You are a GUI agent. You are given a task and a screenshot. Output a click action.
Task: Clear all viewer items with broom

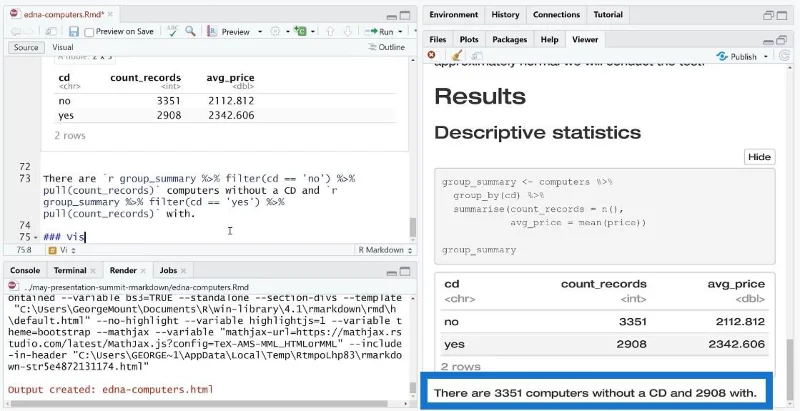457,56
